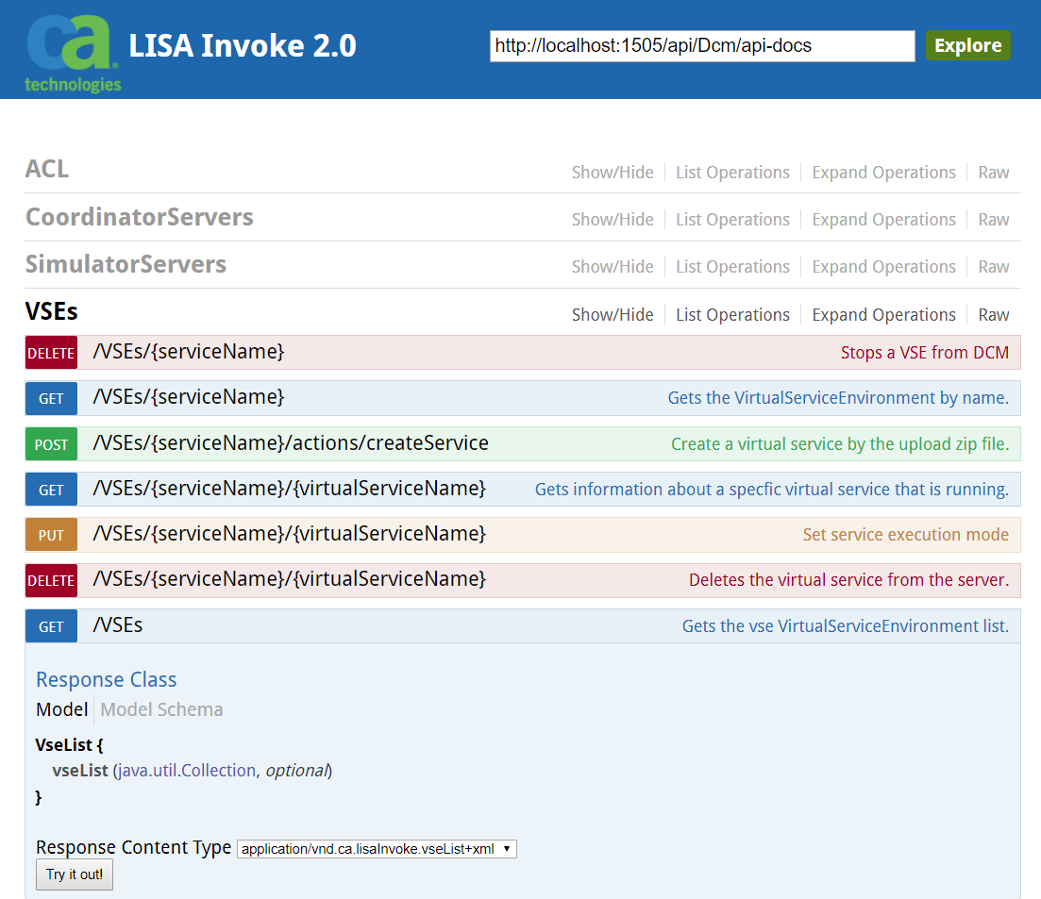Open Raw view for CoordinatorServers
Image resolution: width=1041 pixels, height=899 pixels.
click(993, 219)
